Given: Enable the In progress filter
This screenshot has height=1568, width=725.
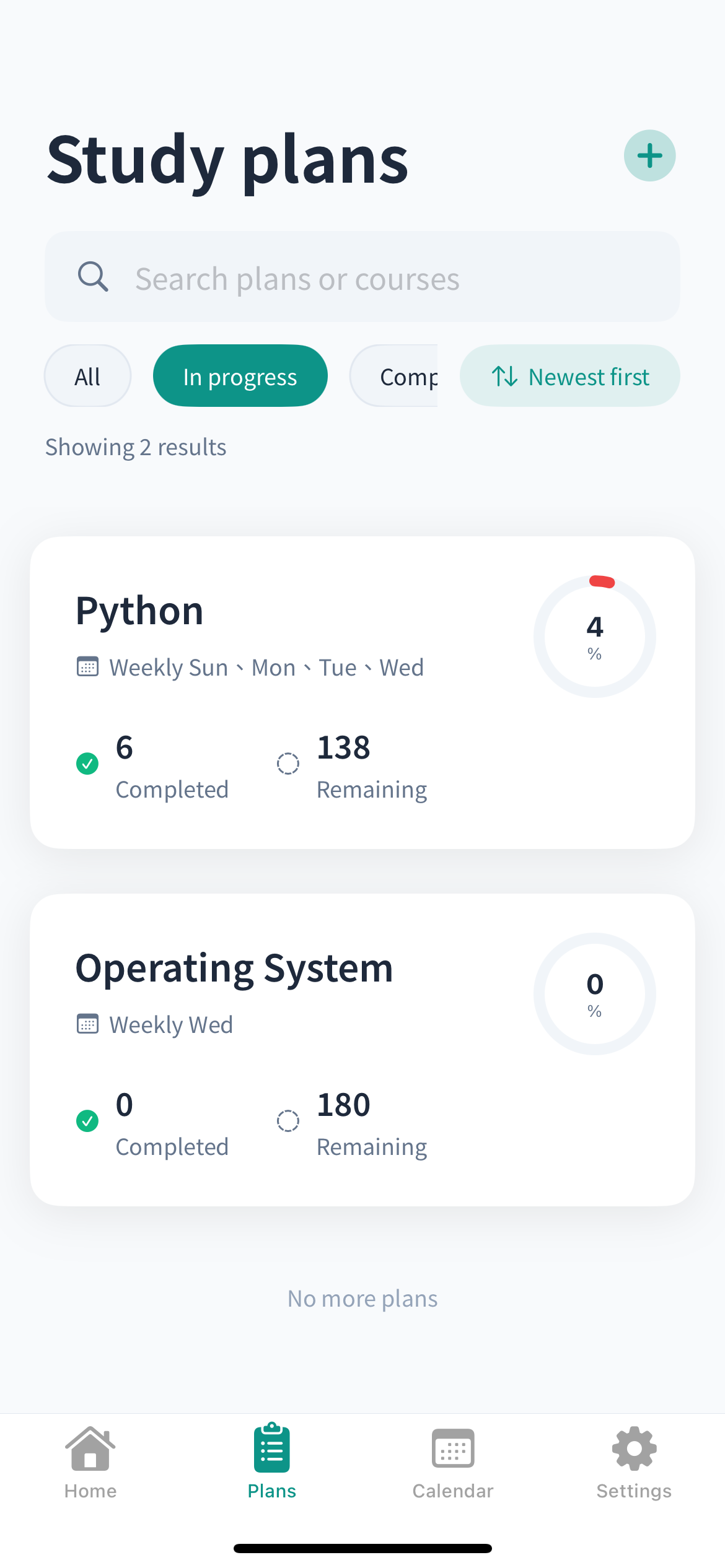Looking at the screenshot, I should click(x=240, y=375).
